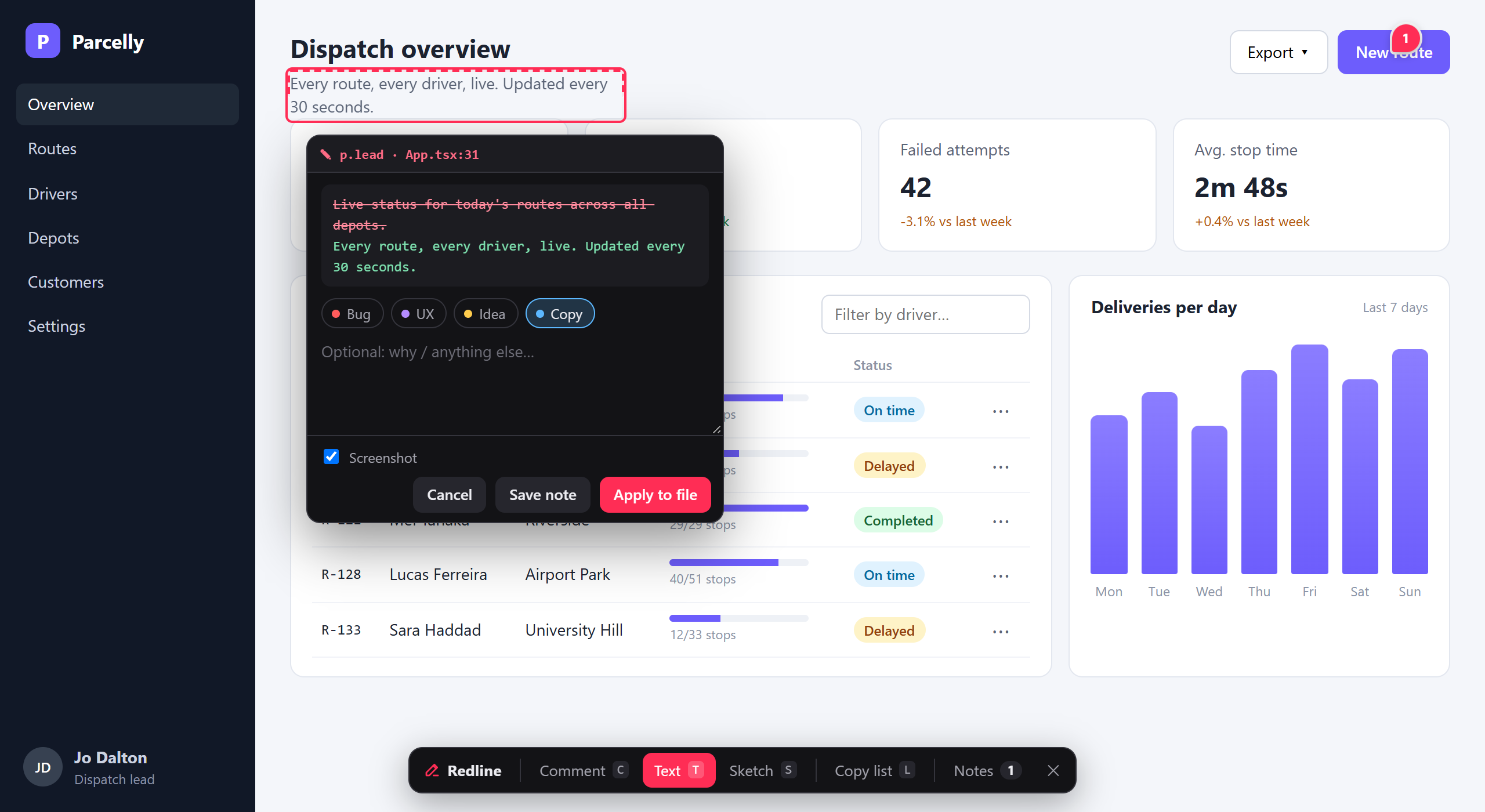1485x812 pixels.
Task: Select the Text tool in Redline toolbar
Action: (679, 770)
